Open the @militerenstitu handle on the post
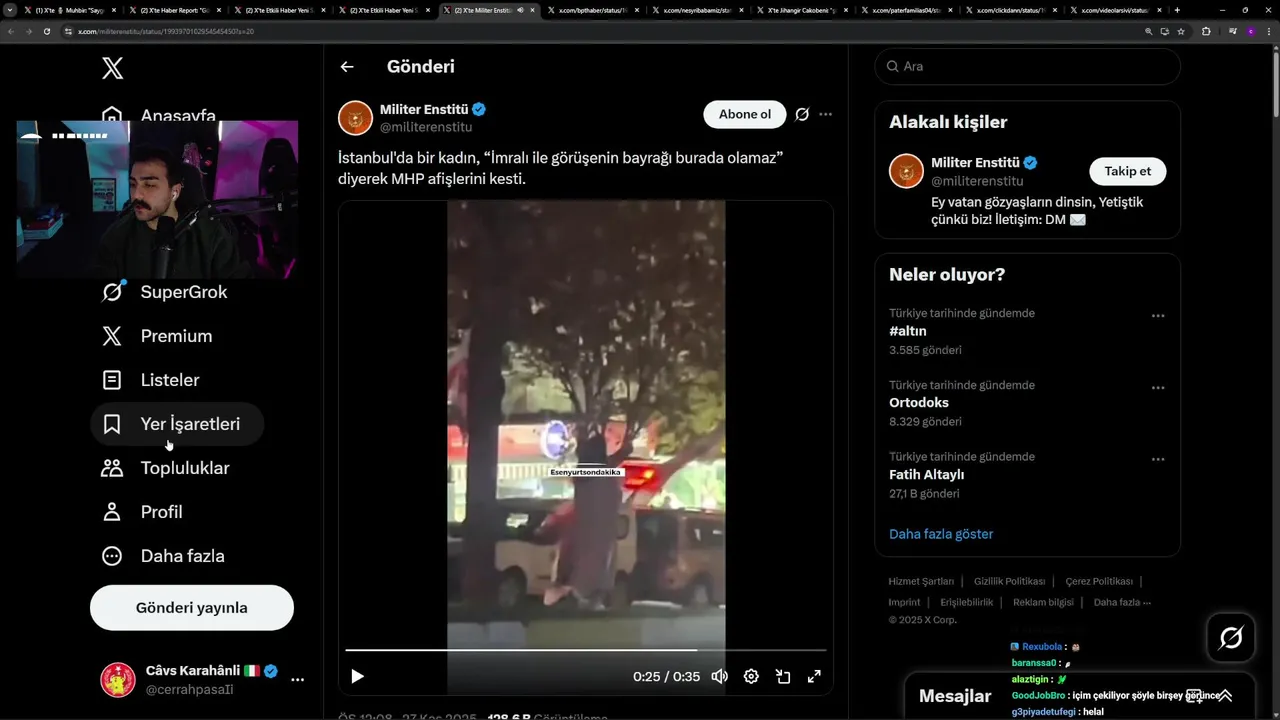The image size is (1280, 720). tap(426, 127)
